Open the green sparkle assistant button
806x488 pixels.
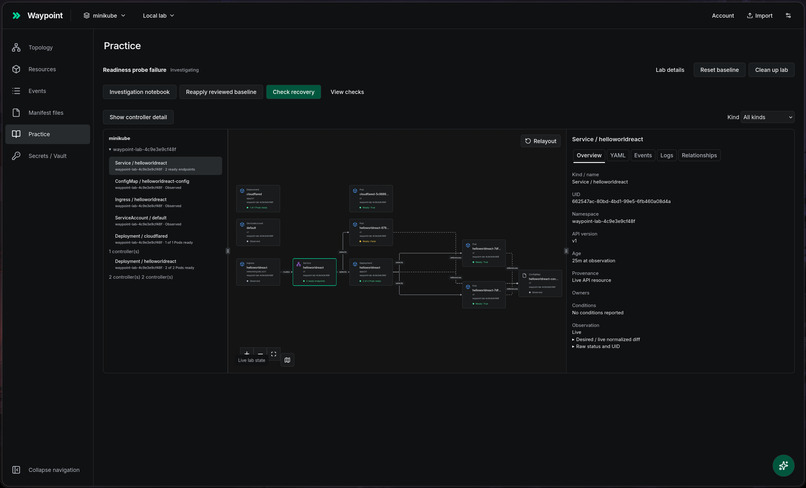783,465
